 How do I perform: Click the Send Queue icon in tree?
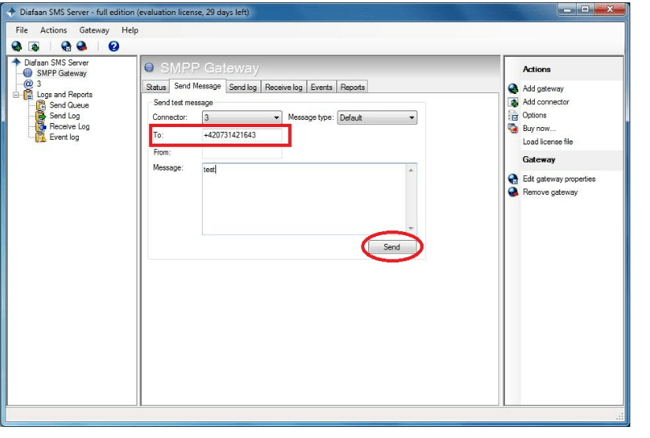pyautogui.click(x=41, y=105)
